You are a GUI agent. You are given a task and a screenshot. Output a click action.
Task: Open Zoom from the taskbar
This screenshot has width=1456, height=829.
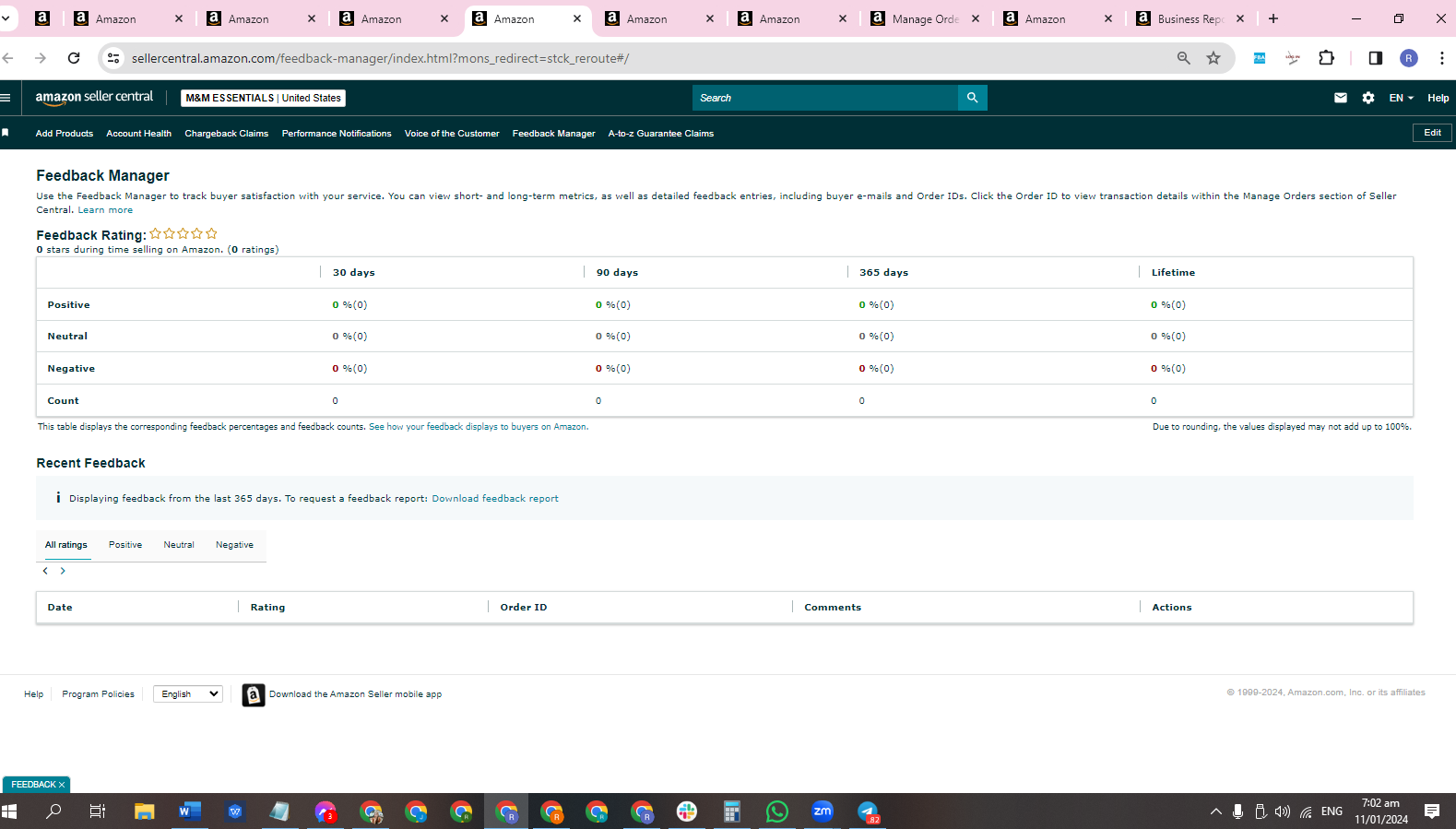pos(823,811)
